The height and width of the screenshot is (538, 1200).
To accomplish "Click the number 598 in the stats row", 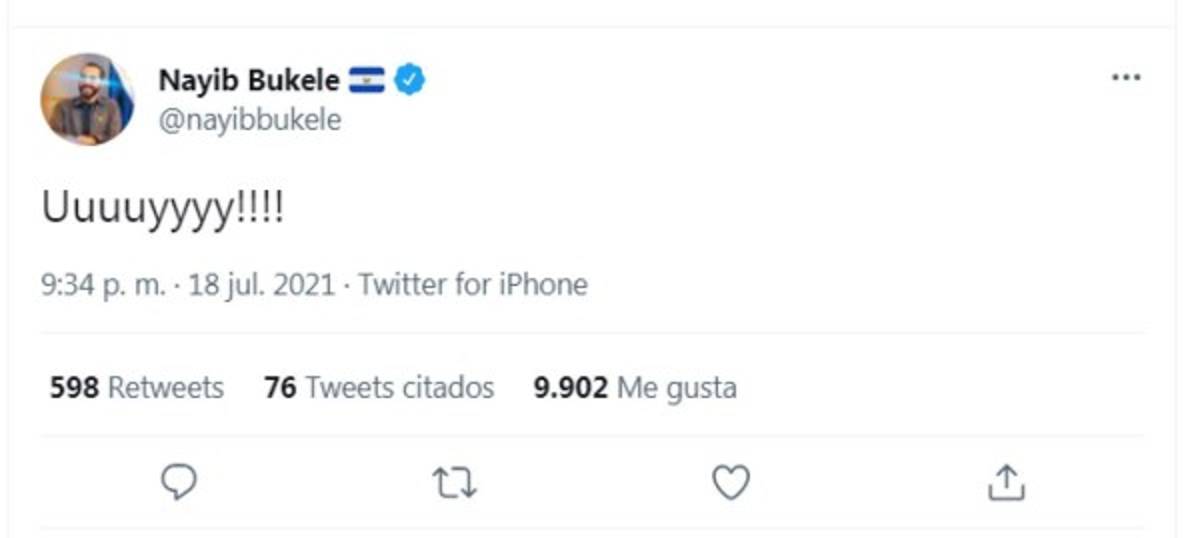I will [74, 387].
